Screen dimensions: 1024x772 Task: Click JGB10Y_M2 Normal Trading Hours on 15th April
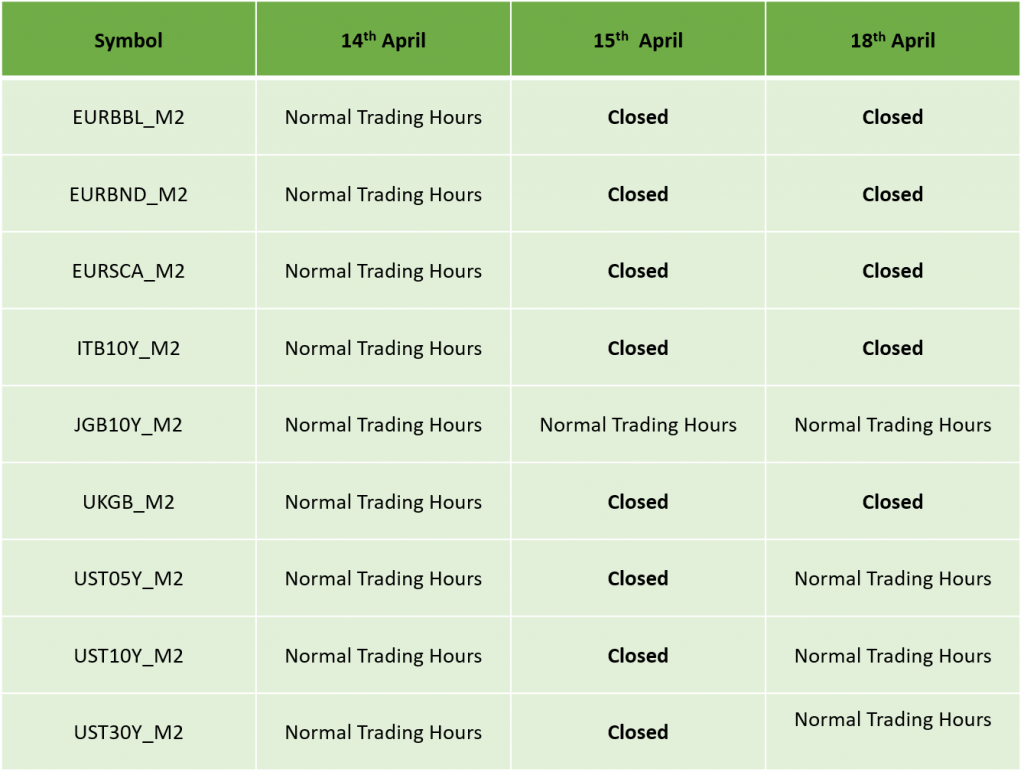click(638, 425)
